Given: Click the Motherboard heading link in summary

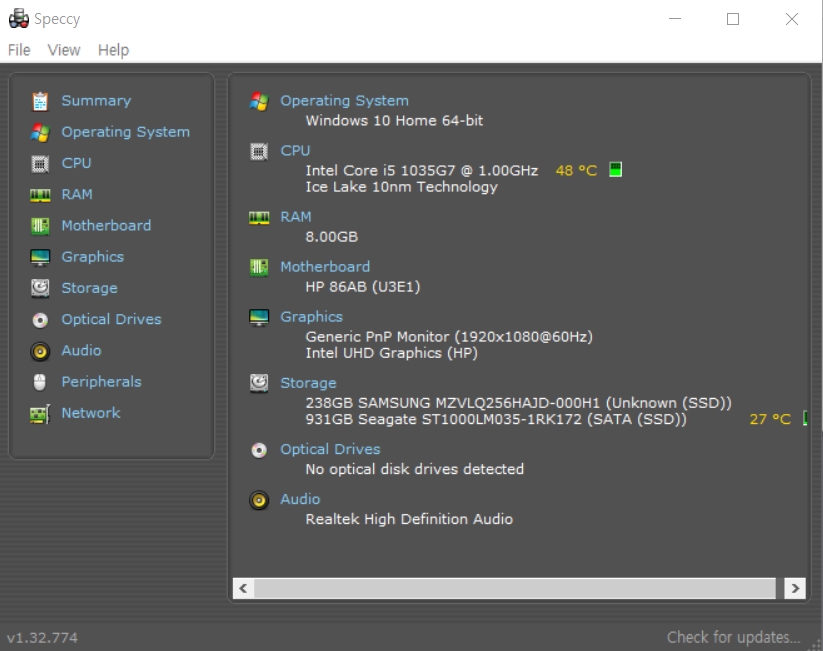Looking at the screenshot, I should point(325,267).
